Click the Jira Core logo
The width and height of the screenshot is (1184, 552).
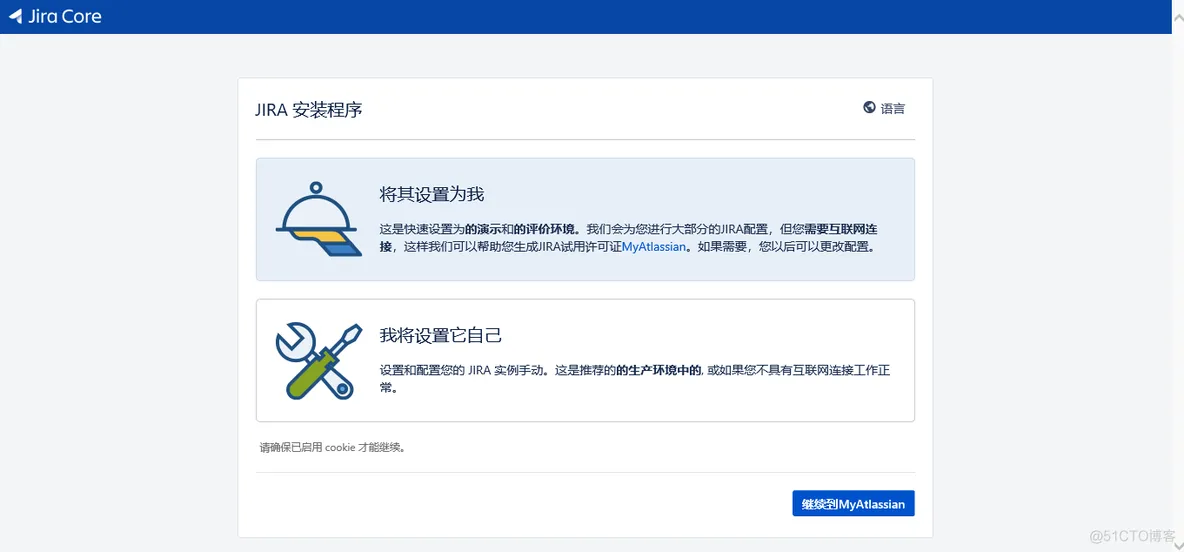click(55, 17)
